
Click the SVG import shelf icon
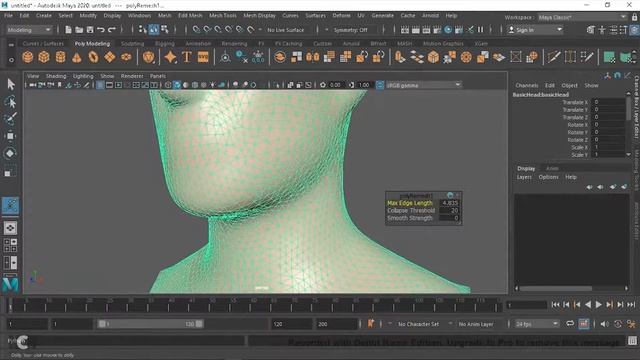click(203, 57)
